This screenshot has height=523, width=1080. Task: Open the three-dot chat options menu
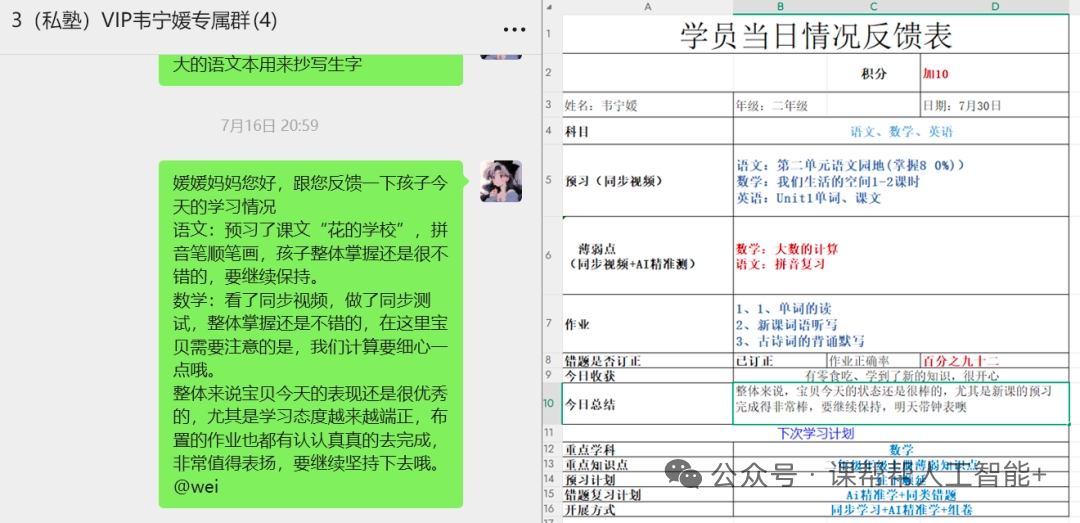pyautogui.click(x=512, y=23)
